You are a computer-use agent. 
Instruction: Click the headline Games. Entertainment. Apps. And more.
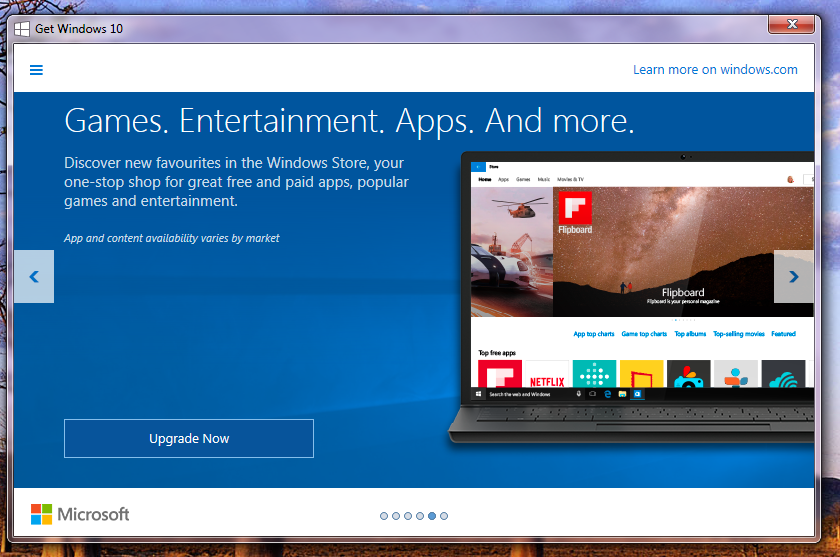[349, 121]
